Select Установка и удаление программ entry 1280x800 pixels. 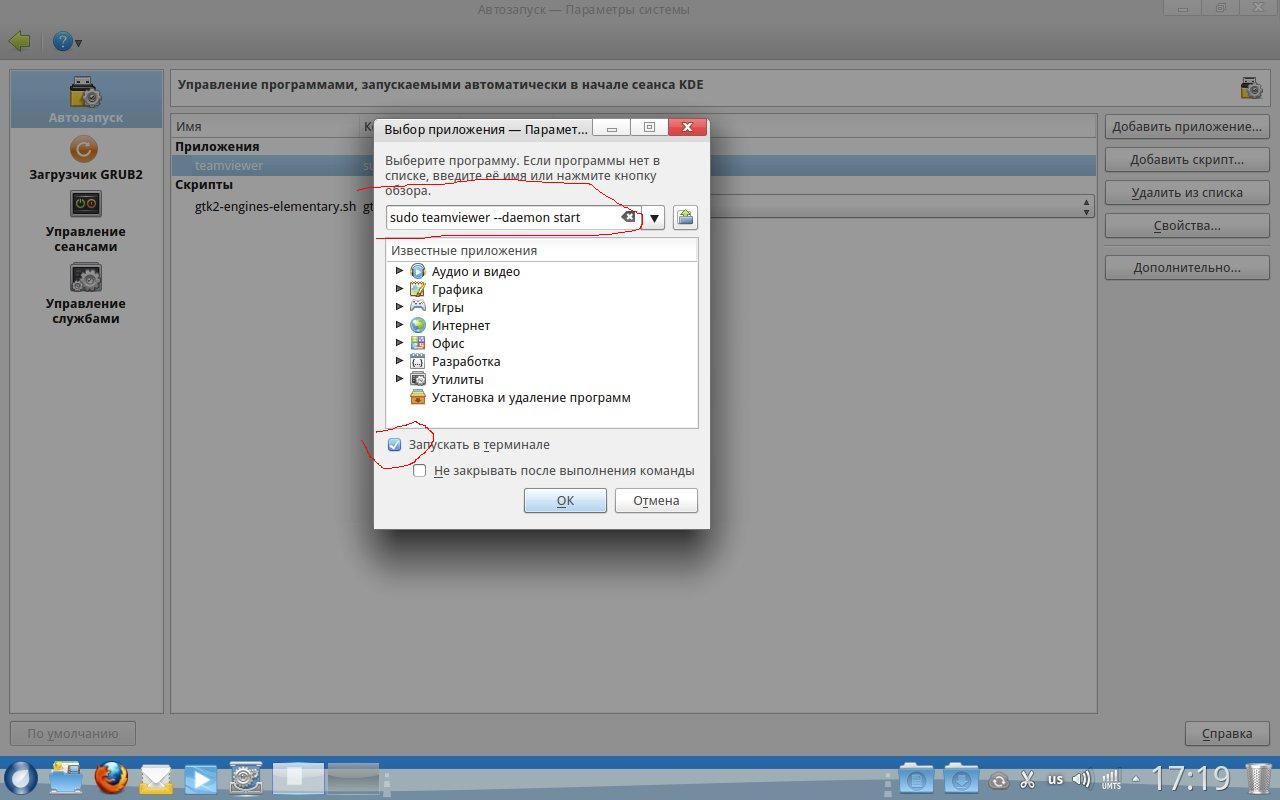[x=531, y=397]
